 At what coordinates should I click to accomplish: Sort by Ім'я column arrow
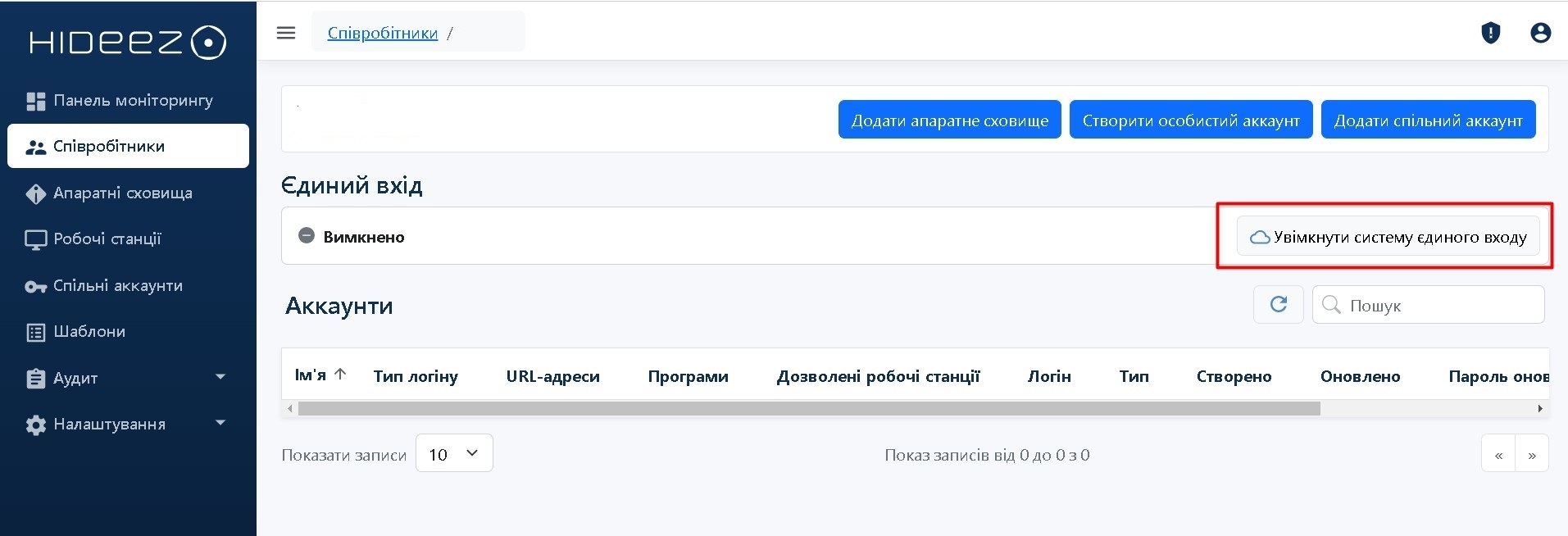(x=340, y=375)
